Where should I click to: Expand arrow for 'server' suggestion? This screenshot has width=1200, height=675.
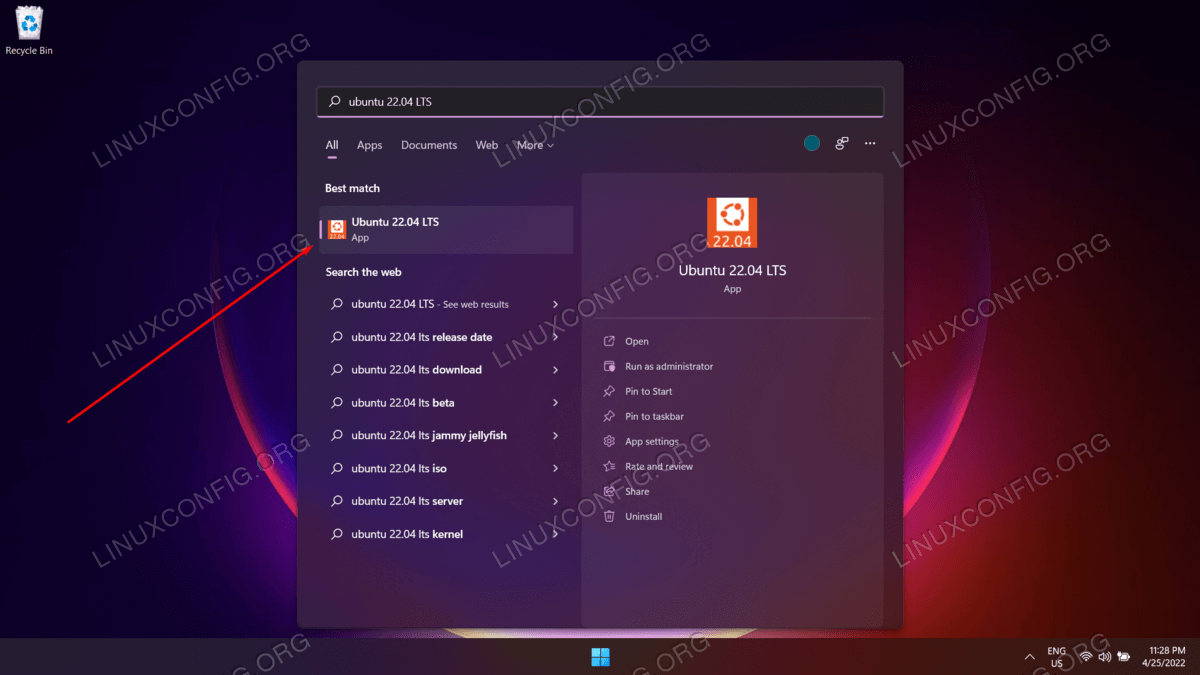pyautogui.click(x=556, y=501)
